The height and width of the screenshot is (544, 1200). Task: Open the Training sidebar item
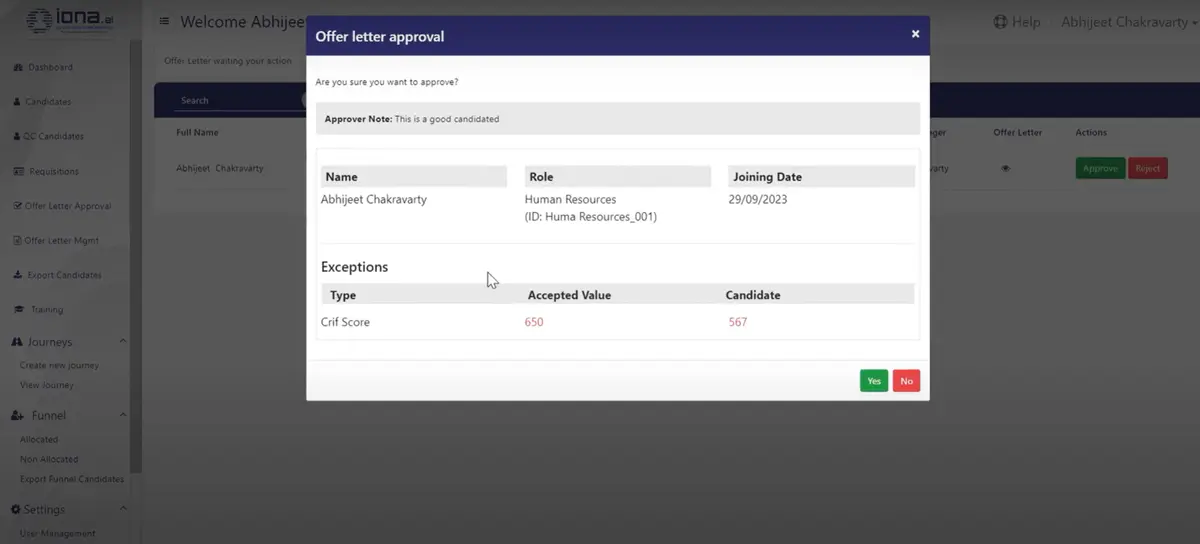[46, 310]
